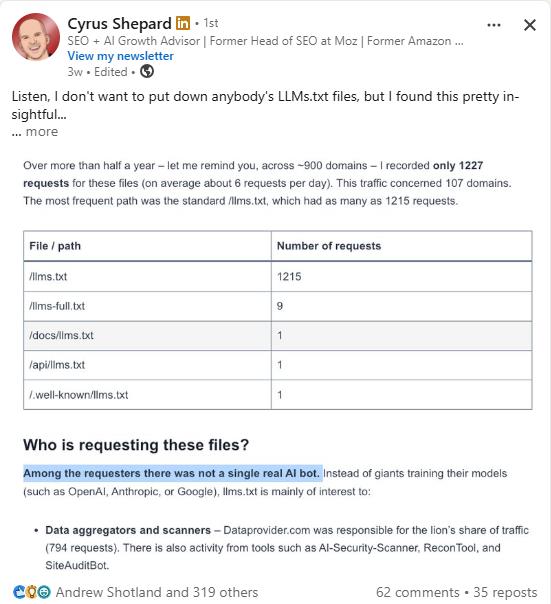Click the "/llms.txt" table row
The height and width of the screenshot is (604, 551).
tap(277, 277)
